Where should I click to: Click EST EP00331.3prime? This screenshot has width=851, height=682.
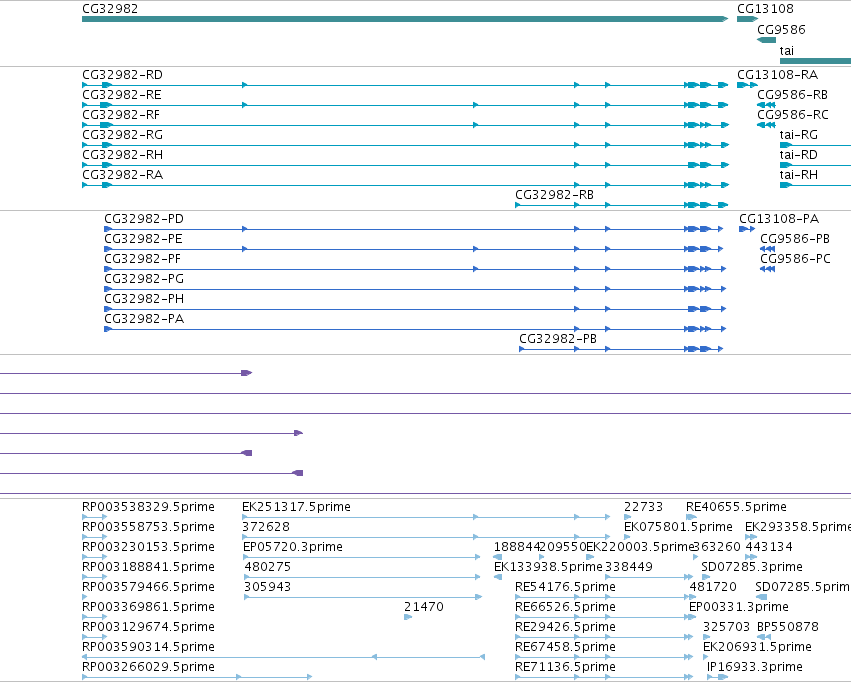click(693, 617)
